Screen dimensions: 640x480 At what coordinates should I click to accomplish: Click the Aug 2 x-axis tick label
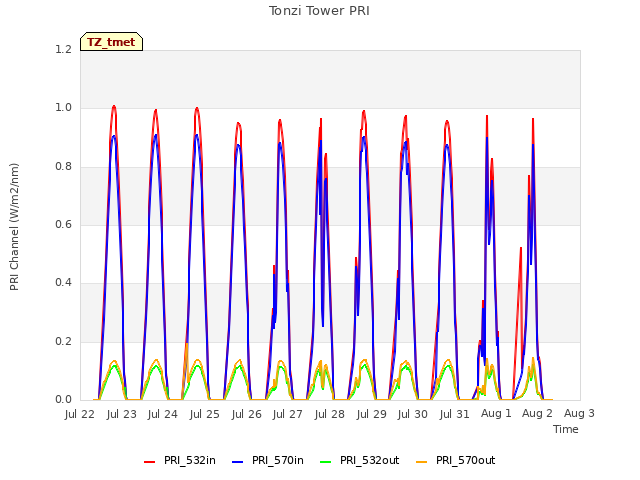[538, 413]
